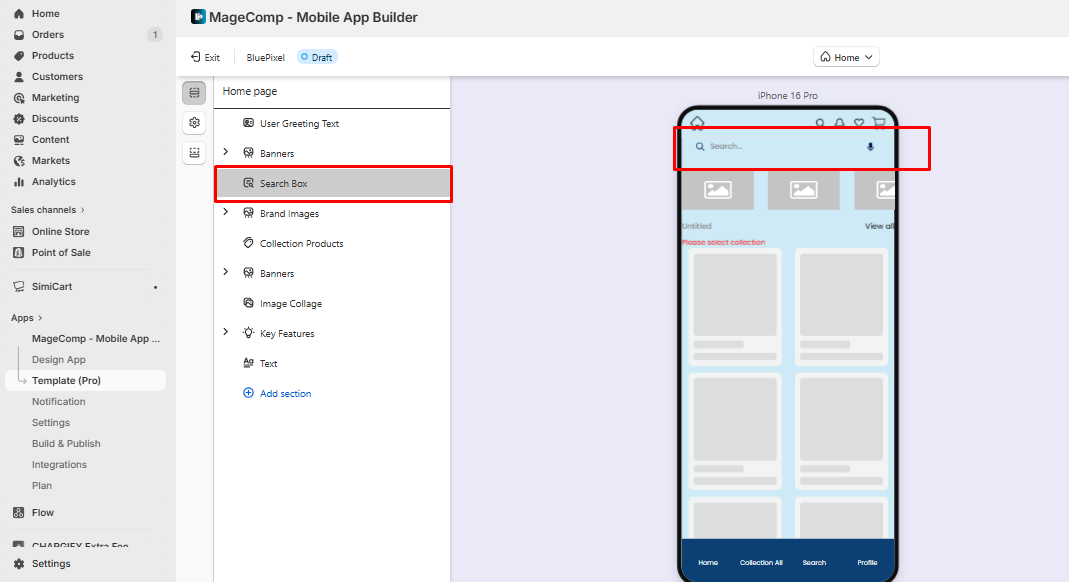
Task: Click the Draft status badge
Action: pos(317,57)
